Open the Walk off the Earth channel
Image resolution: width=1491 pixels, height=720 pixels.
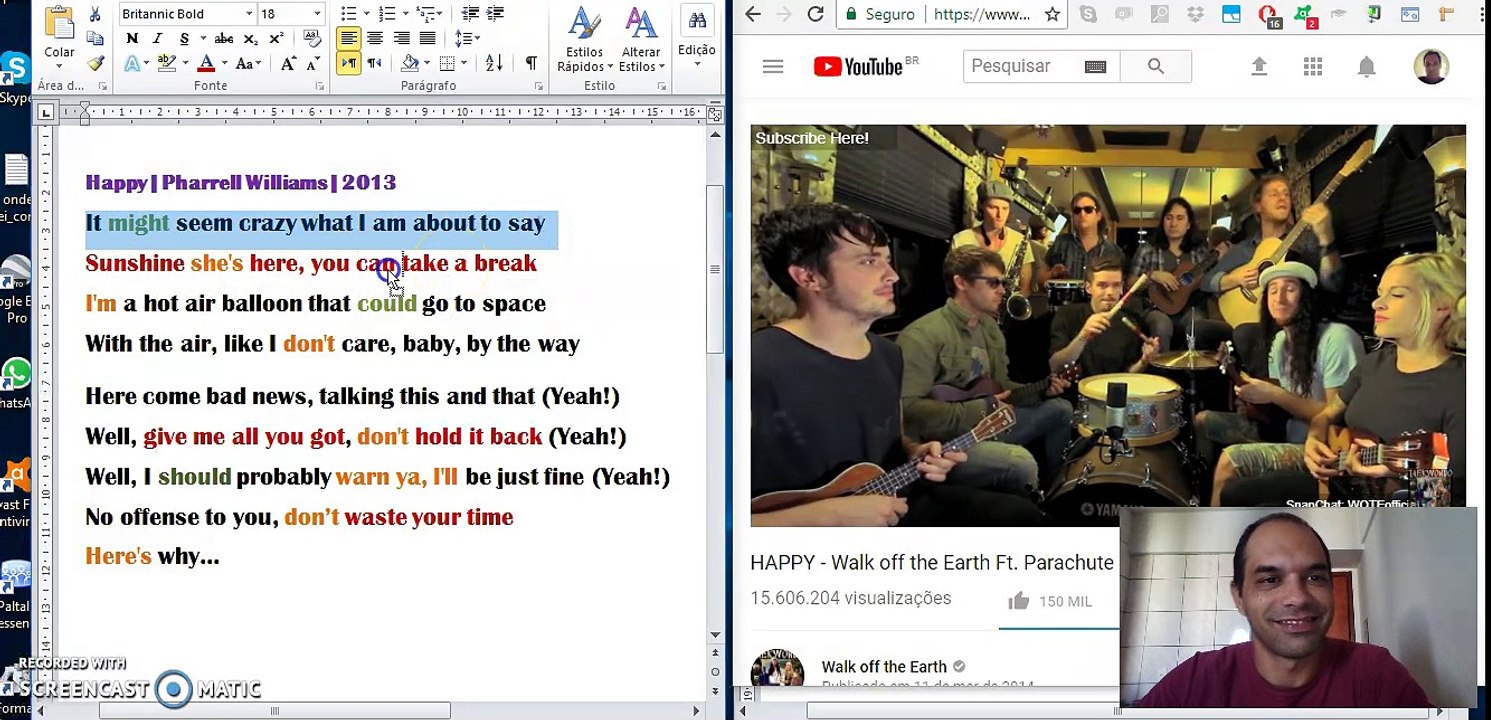pos(884,667)
